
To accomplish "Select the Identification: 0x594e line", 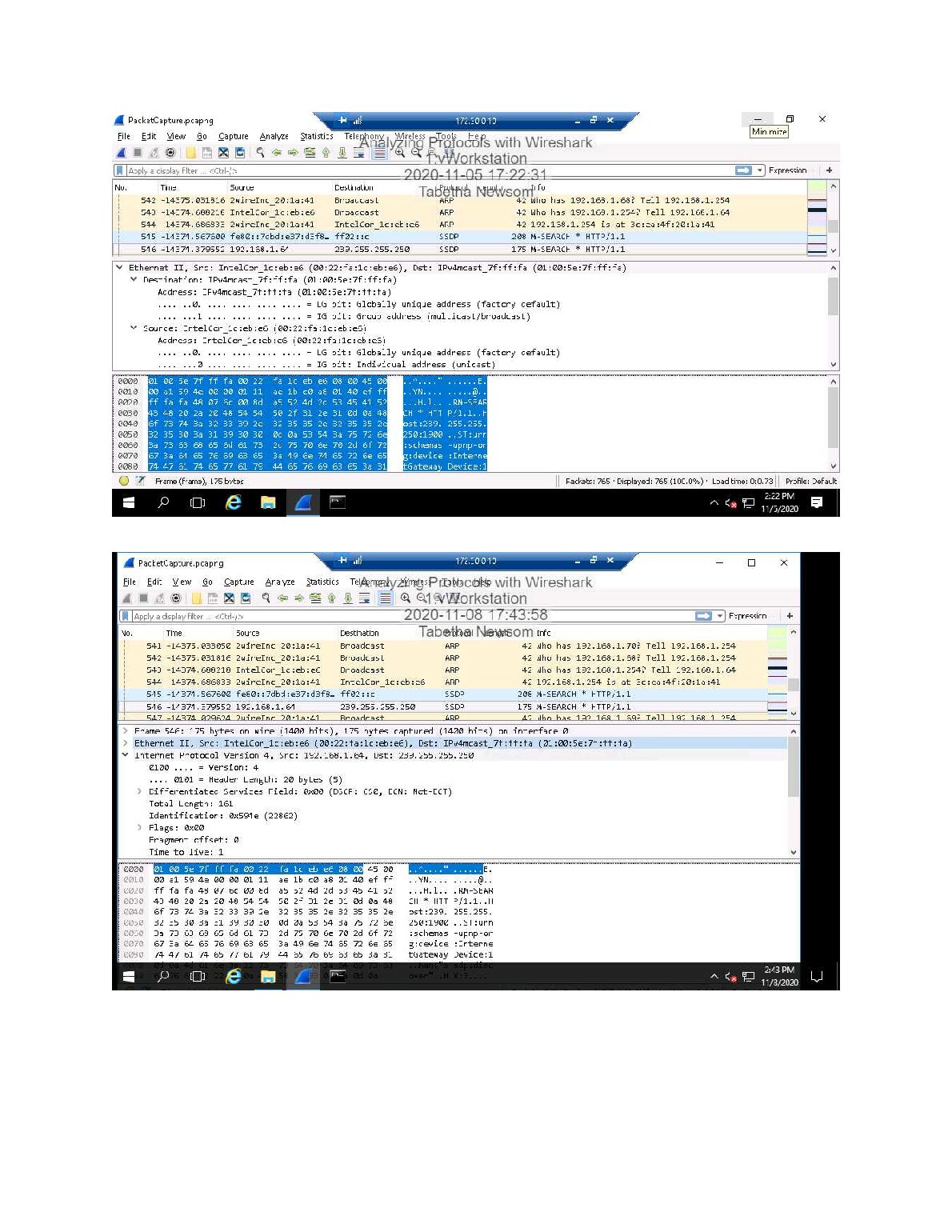I will pos(223,816).
